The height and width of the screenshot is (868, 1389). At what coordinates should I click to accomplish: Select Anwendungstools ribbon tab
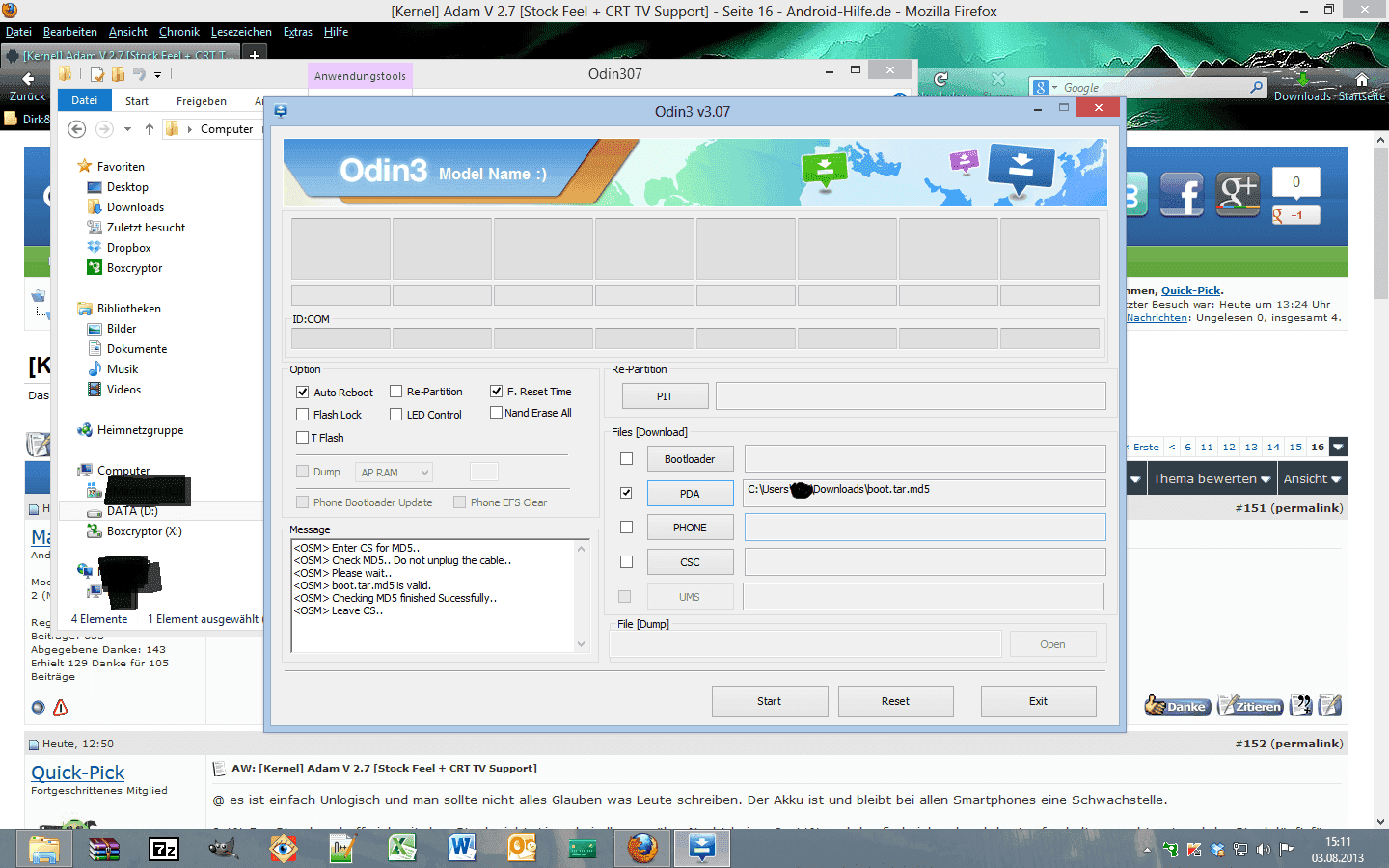pyautogui.click(x=360, y=76)
